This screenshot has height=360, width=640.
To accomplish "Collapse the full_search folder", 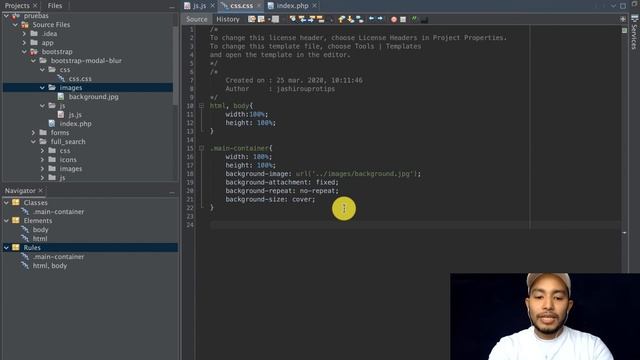I will 33,142.
